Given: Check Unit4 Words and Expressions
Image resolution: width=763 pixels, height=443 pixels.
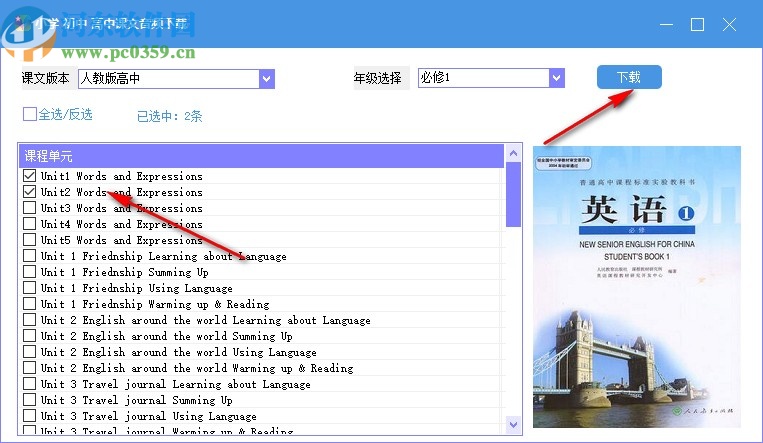Looking at the screenshot, I should click(x=30, y=223).
